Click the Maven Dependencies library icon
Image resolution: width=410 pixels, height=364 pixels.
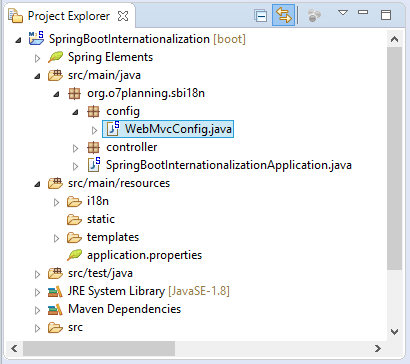[55, 309]
